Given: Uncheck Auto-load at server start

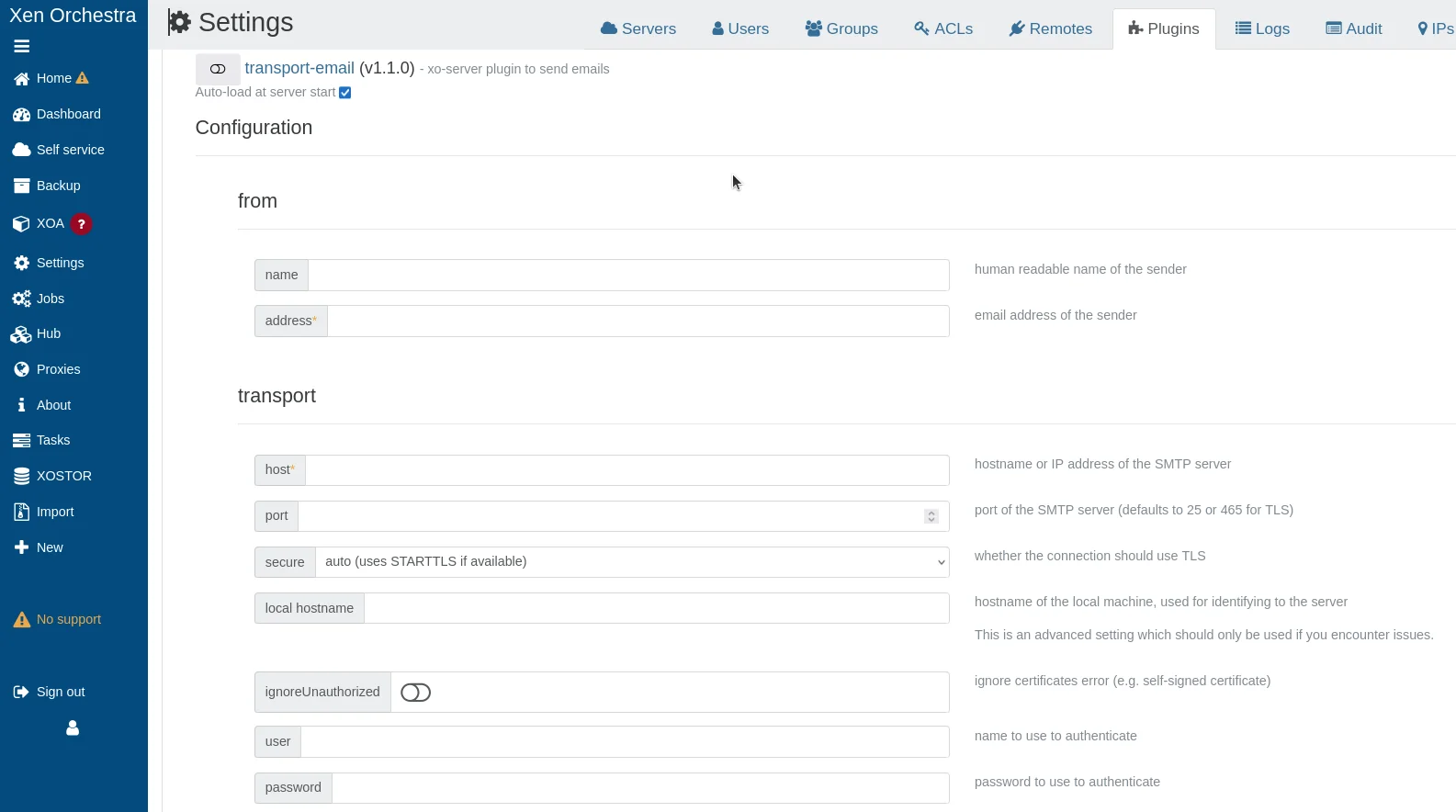Looking at the screenshot, I should pos(345,93).
